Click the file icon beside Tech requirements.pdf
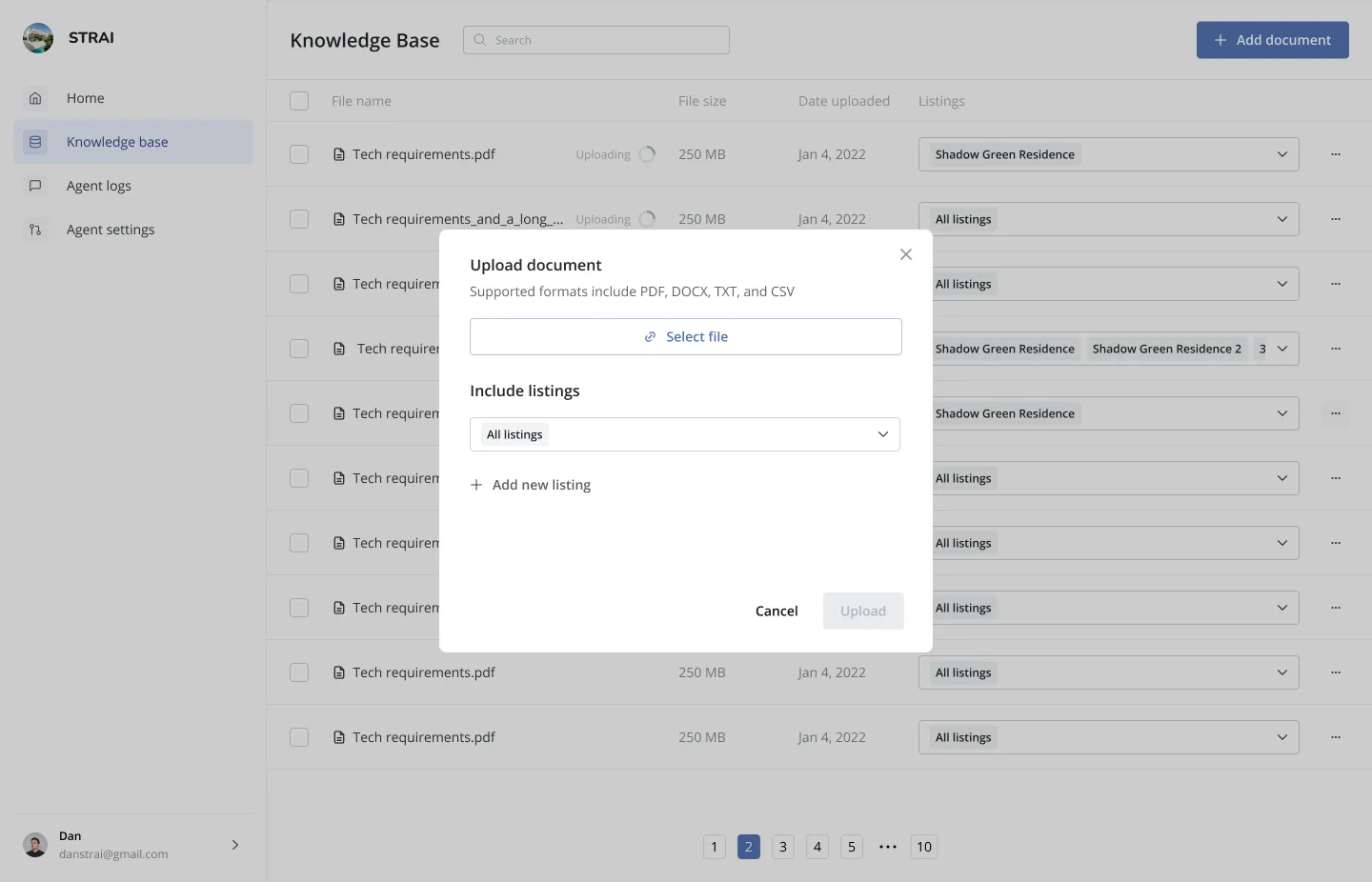This screenshot has width=1372, height=882. (339, 153)
